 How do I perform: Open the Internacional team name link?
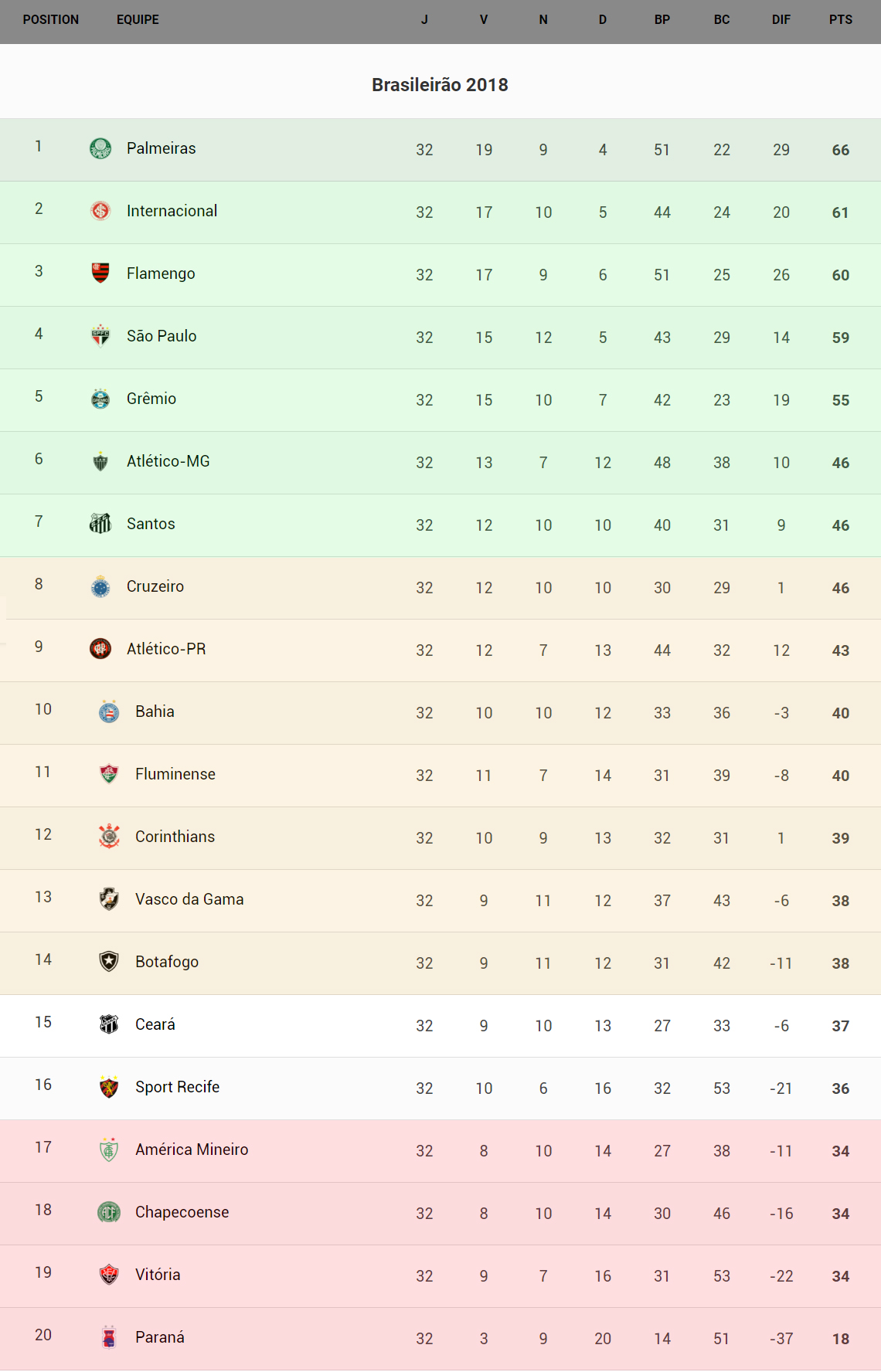pos(172,211)
